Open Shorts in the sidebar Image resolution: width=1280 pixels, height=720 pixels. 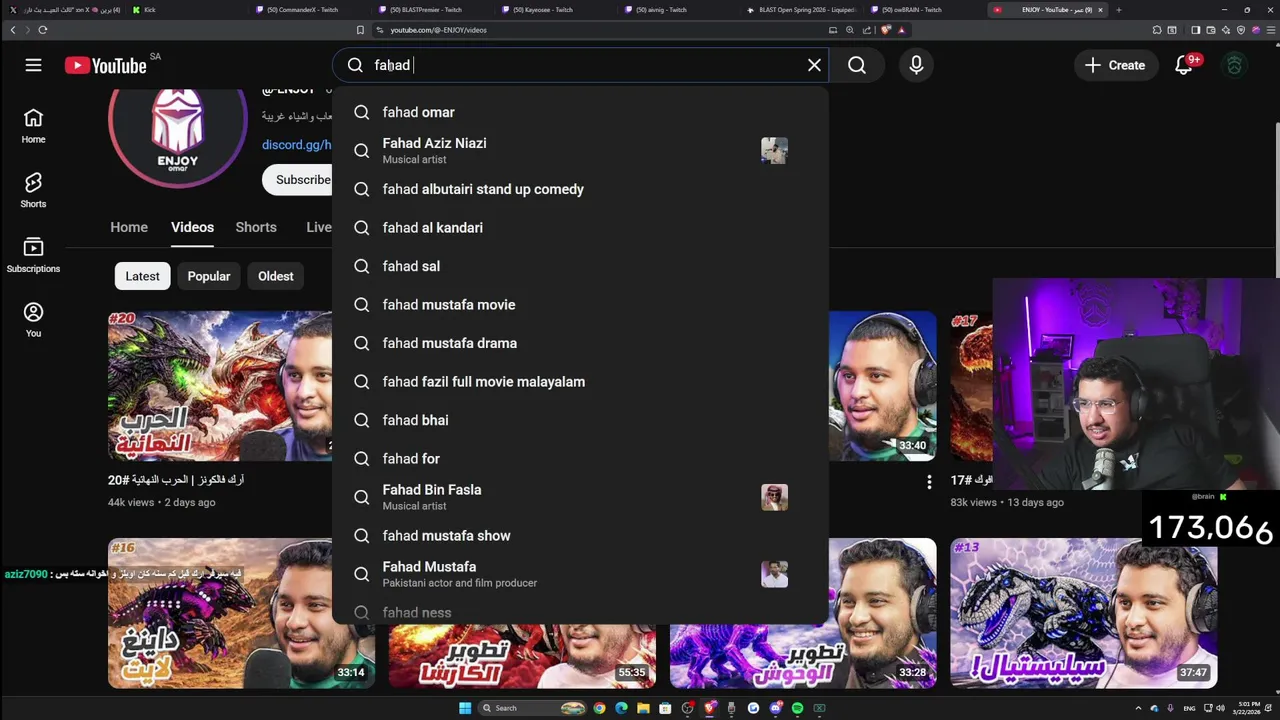[x=33, y=190]
